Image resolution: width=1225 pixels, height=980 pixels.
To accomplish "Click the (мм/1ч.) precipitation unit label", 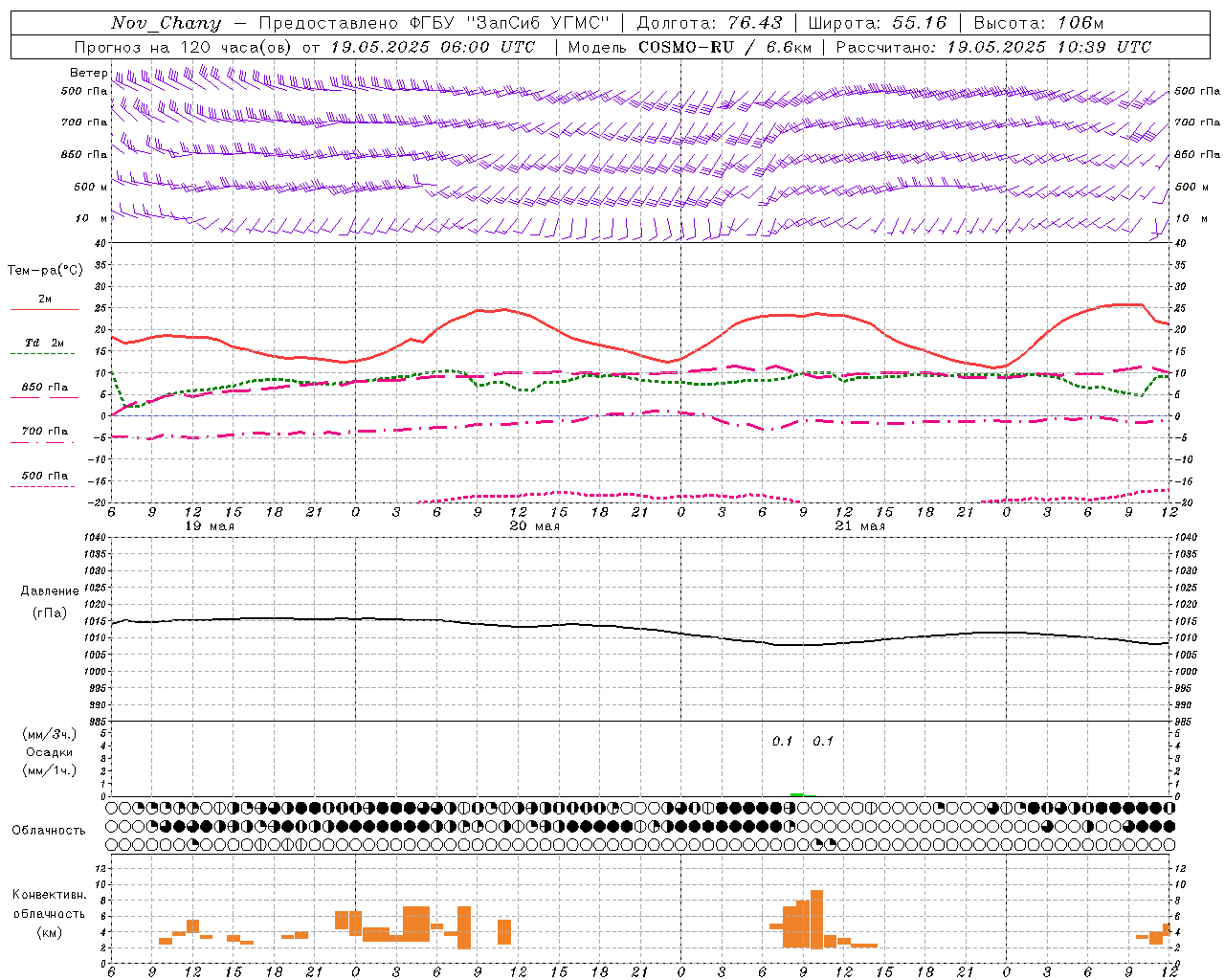I will (50, 770).
